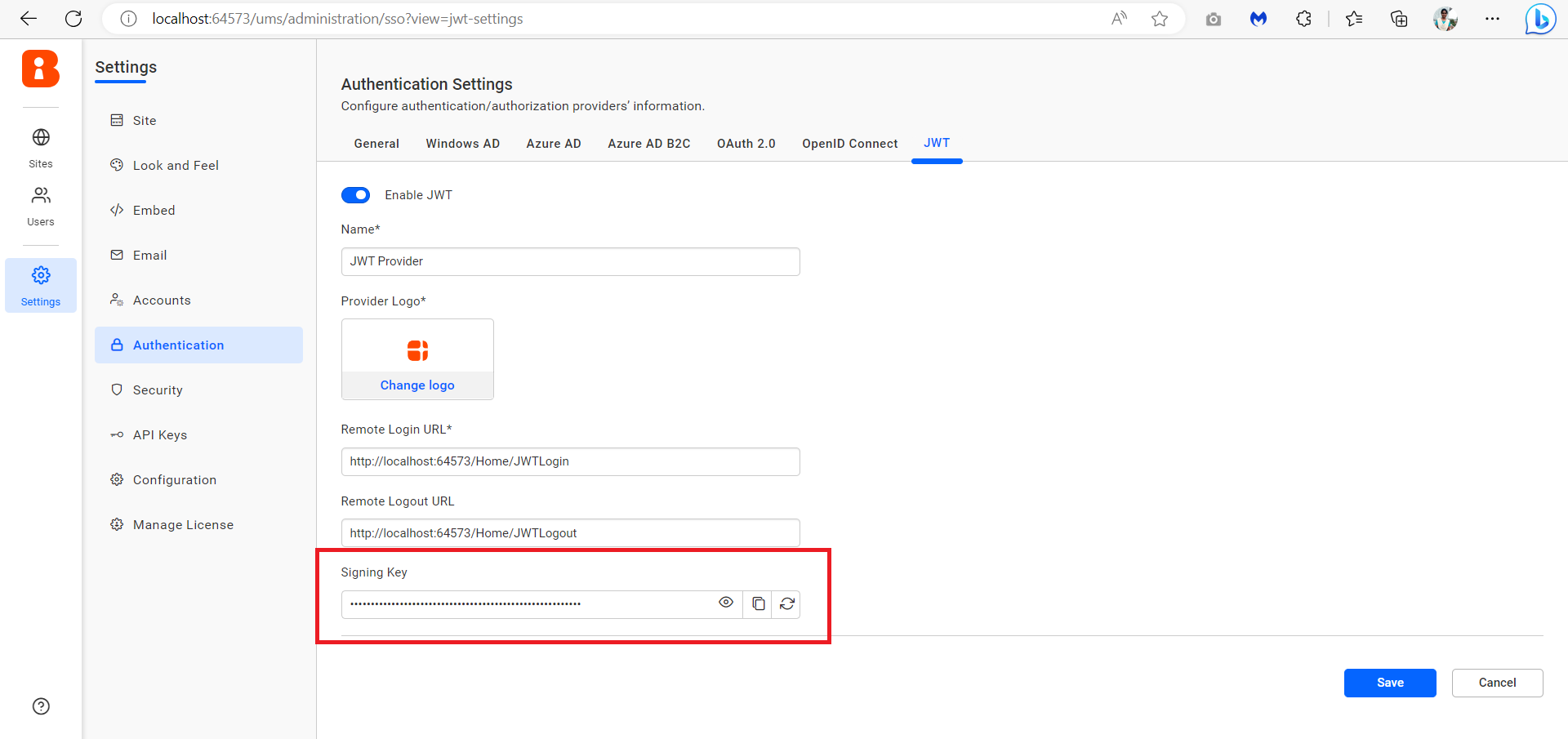Viewport: 1568px width, 739px height.
Task: Open the Users section in left rail
Action: point(41,206)
